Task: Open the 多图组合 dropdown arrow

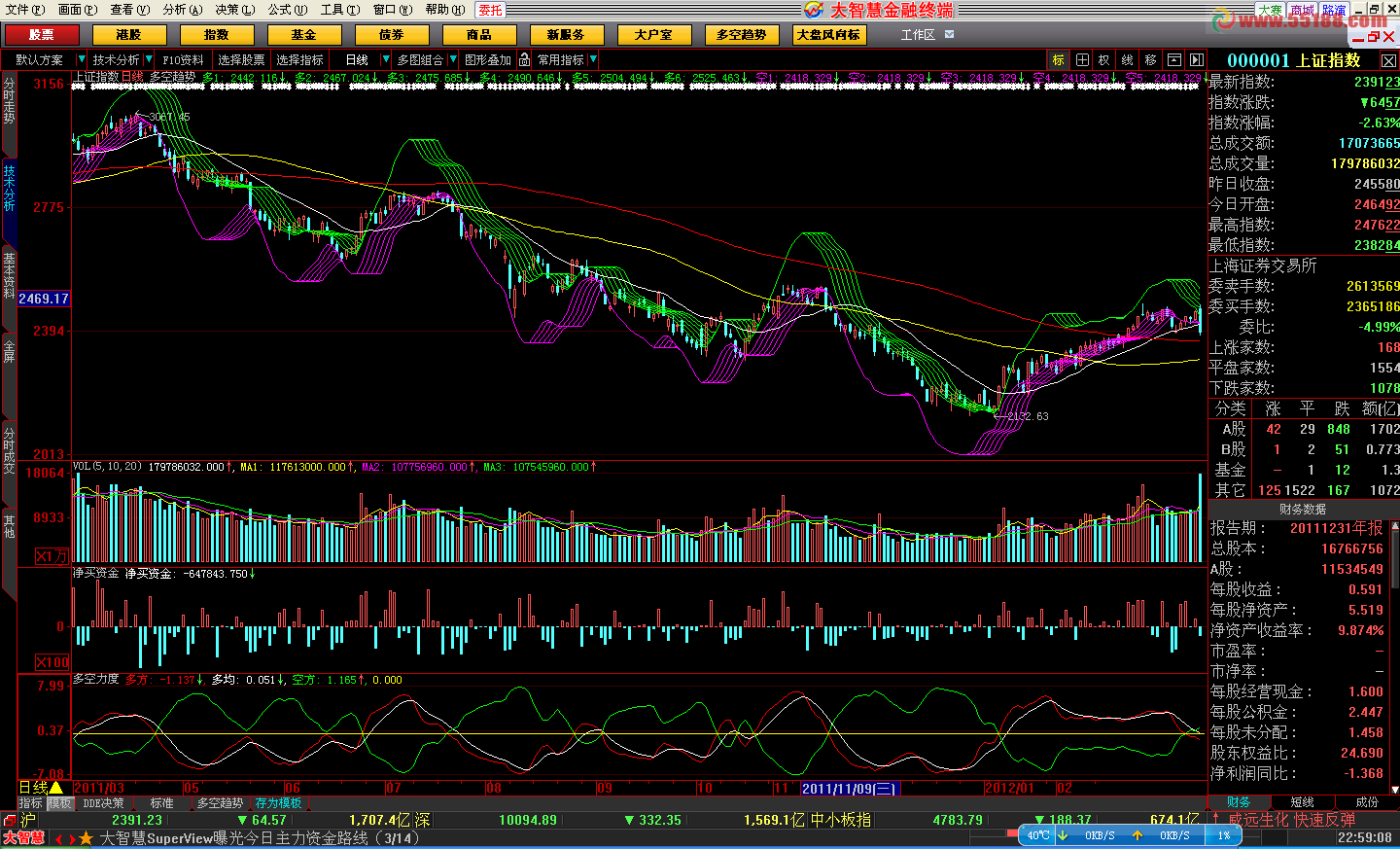Action: (453, 59)
